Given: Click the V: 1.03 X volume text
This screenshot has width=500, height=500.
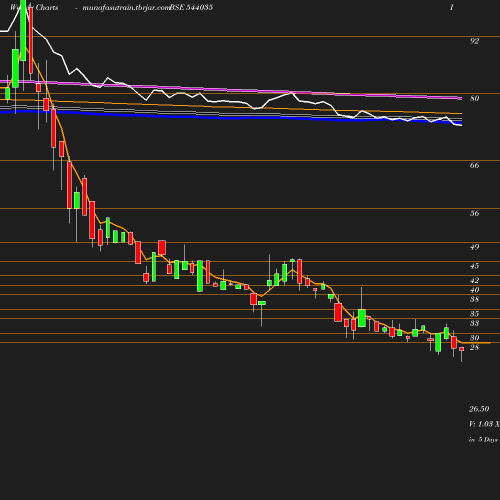Looking at the screenshot, I should [x=484, y=424].
